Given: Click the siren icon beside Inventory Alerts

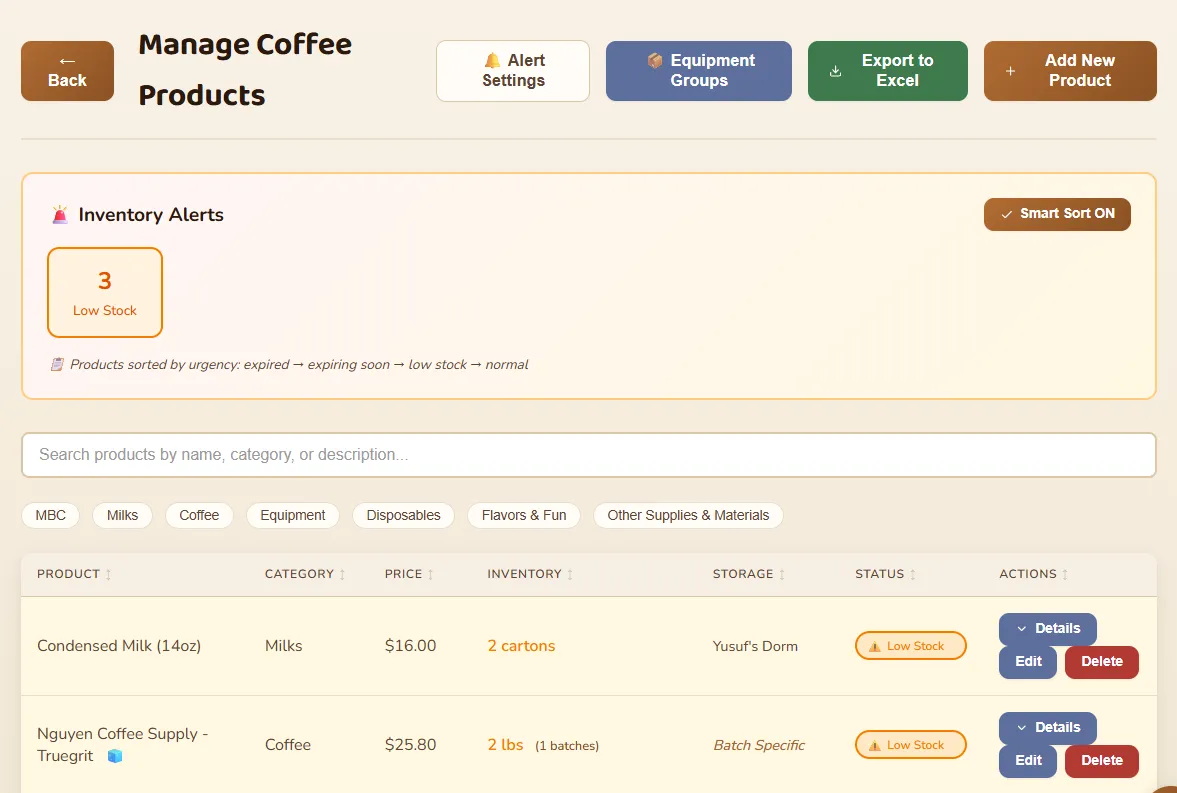Looking at the screenshot, I should [x=60, y=215].
